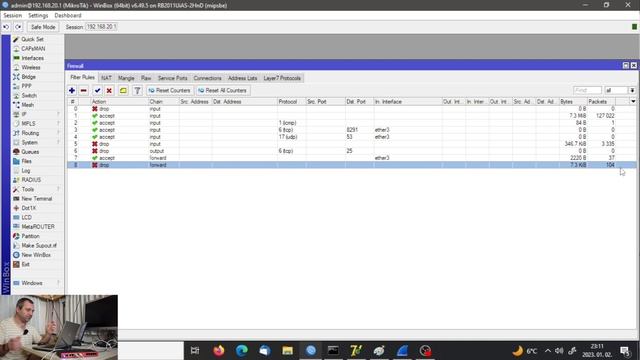Image resolution: width=640 pixels, height=360 pixels.
Task: Open New WinBox from the sidebar
Action: (x=36, y=255)
